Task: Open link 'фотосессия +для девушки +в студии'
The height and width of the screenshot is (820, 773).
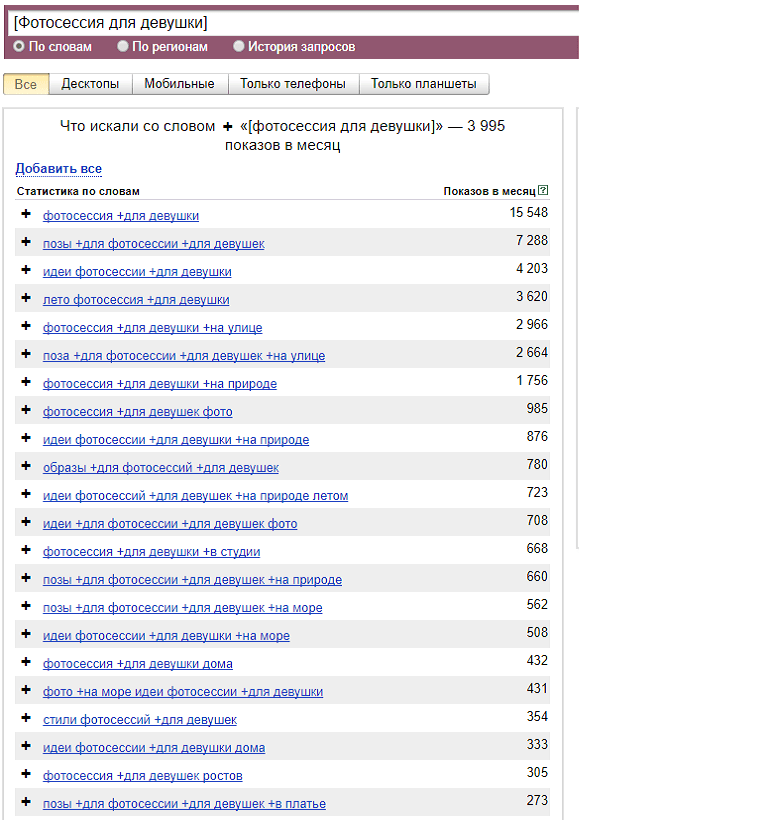Action: [x=152, y=552]
